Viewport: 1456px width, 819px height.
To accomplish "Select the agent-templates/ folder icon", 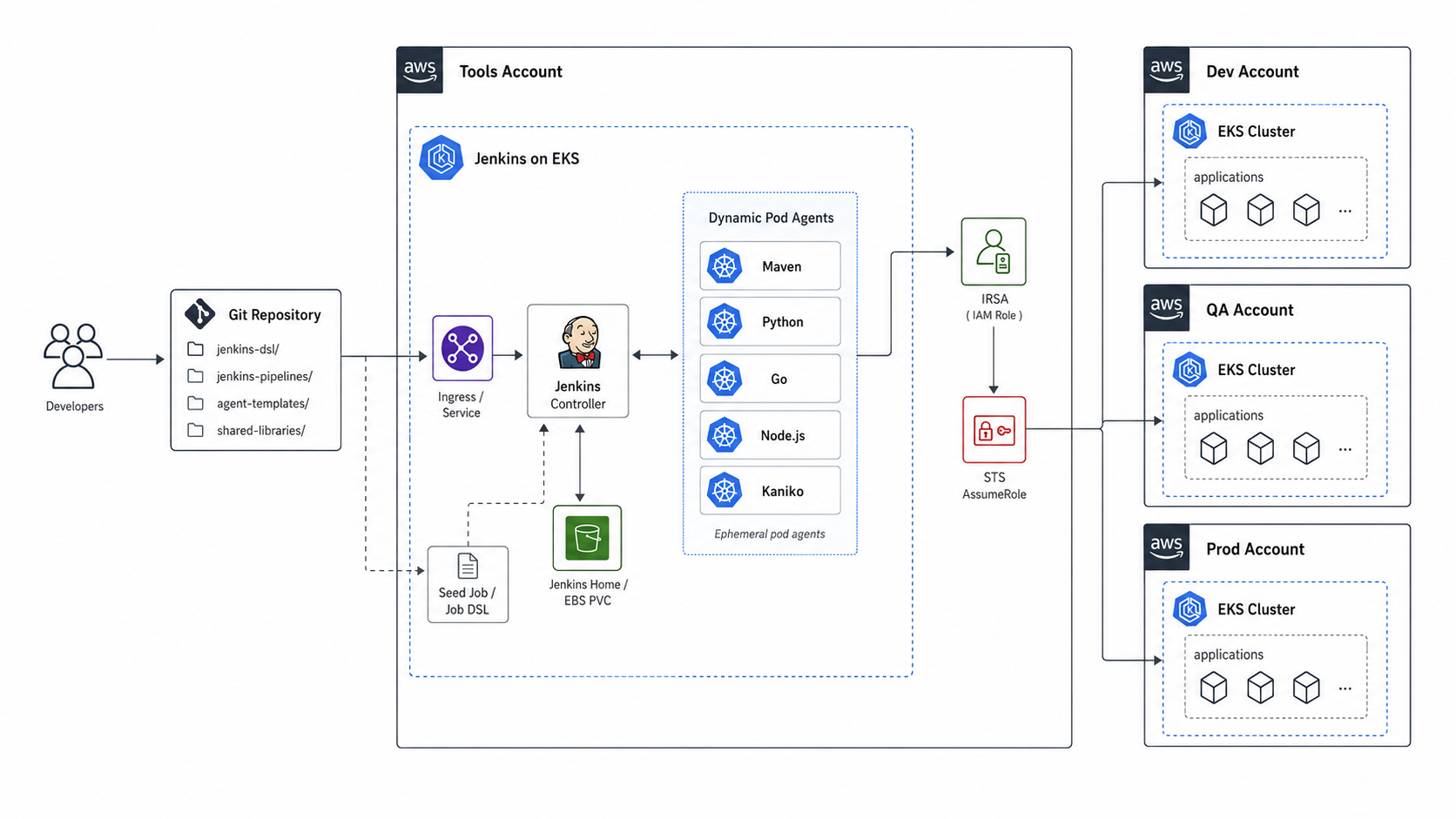I will (x=196, y=403).
